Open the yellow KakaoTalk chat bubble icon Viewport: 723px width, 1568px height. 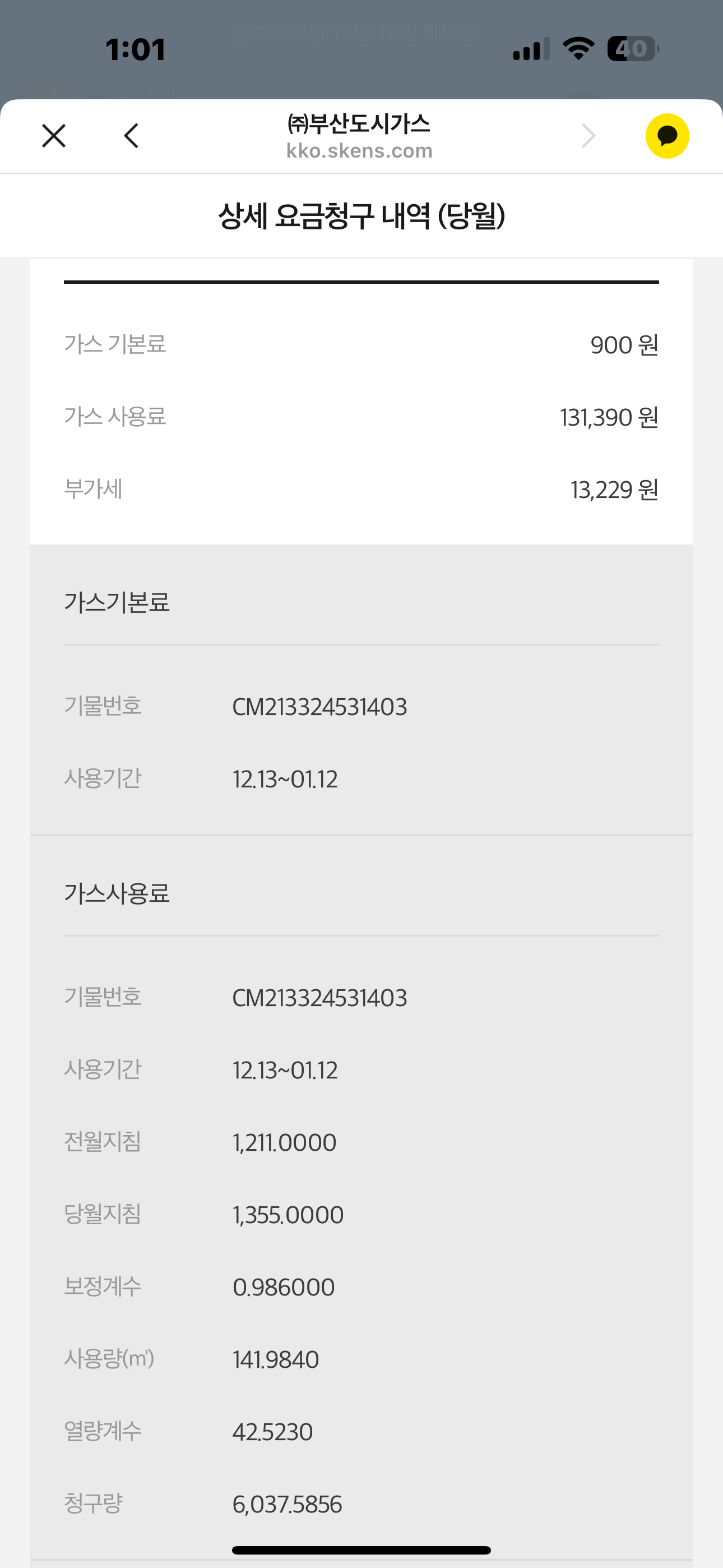(x=667, y=136)
